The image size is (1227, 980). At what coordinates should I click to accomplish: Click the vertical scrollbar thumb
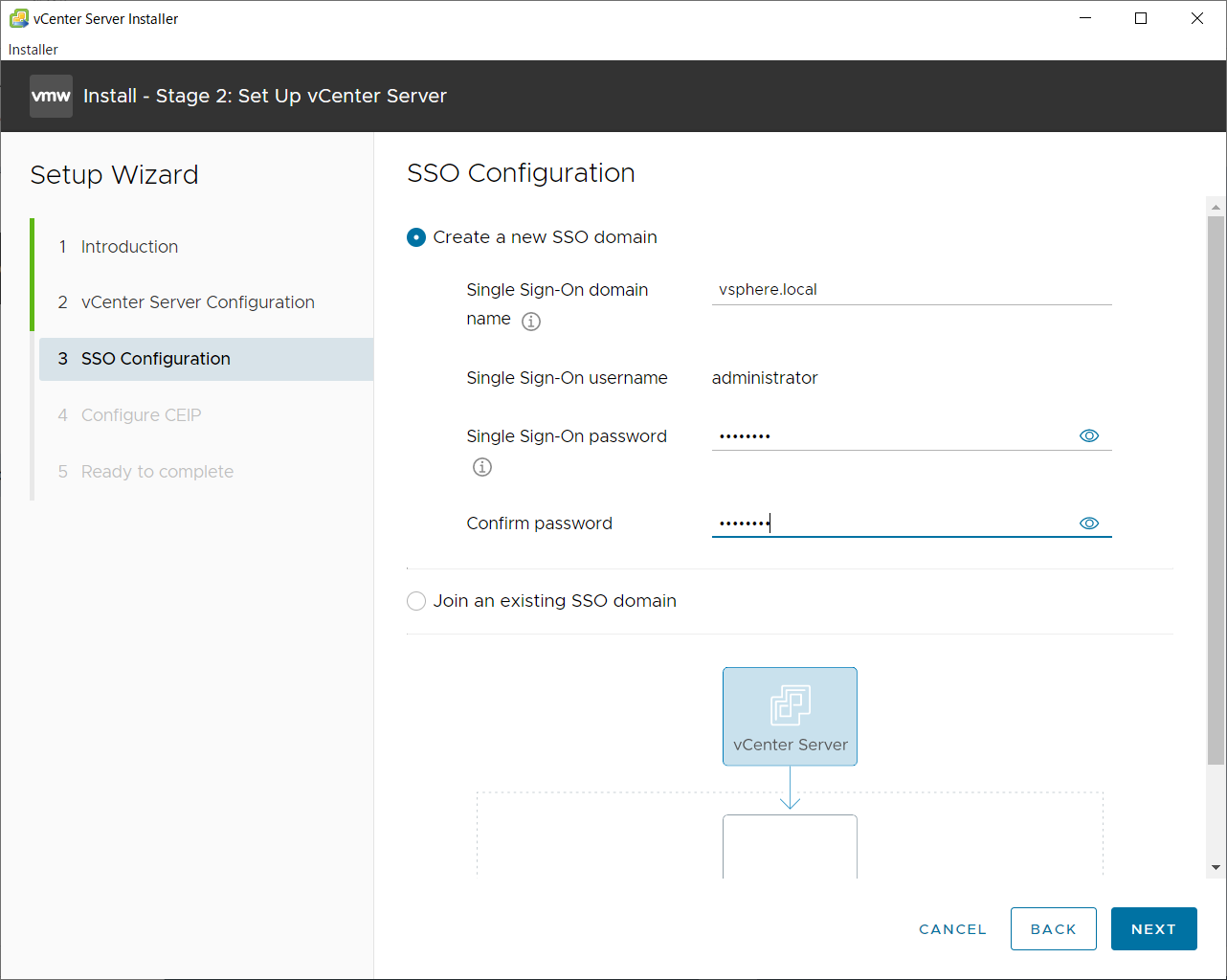1216,490
